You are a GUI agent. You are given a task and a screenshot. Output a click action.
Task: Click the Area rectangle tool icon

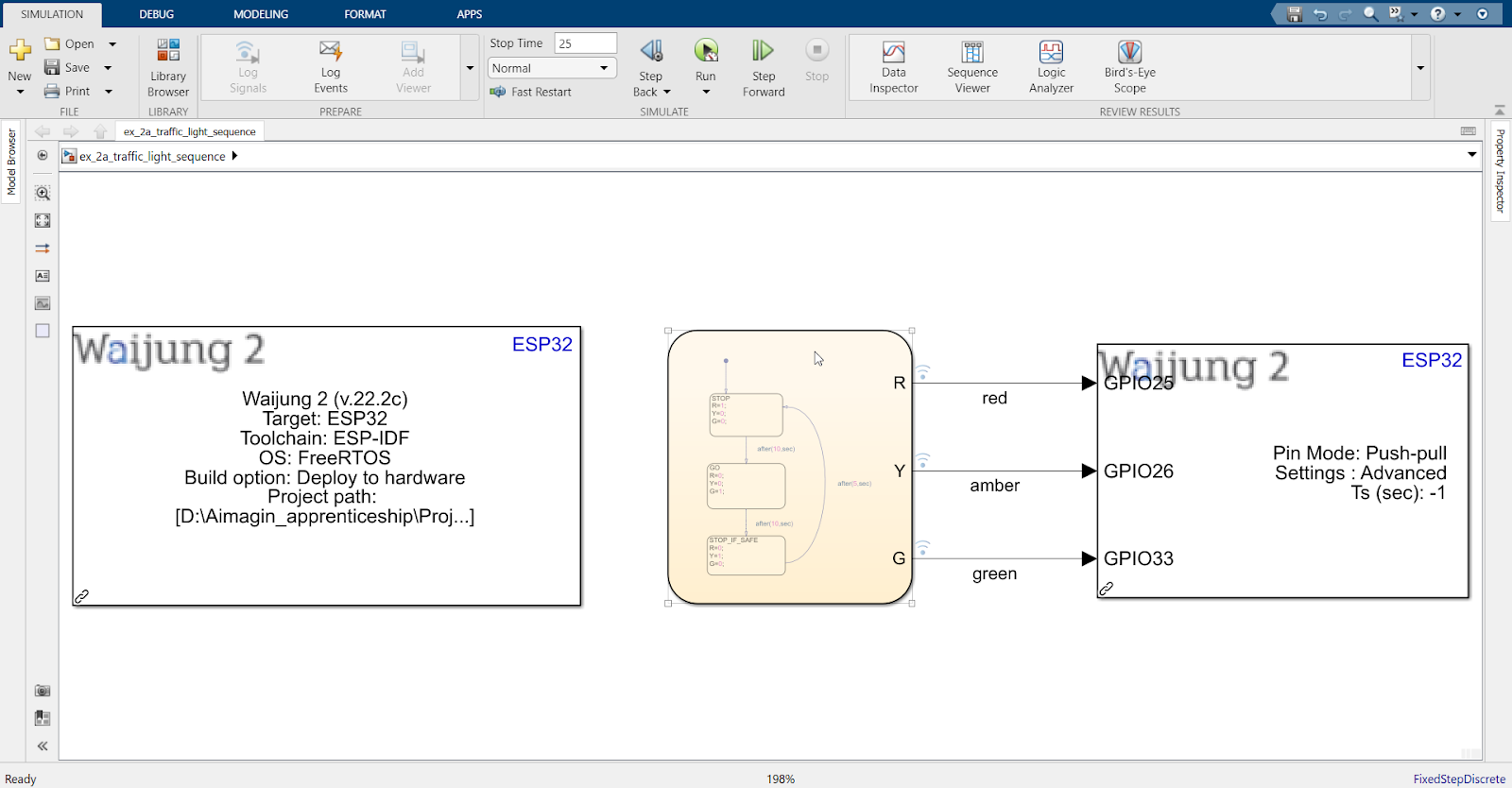[43, 331]
